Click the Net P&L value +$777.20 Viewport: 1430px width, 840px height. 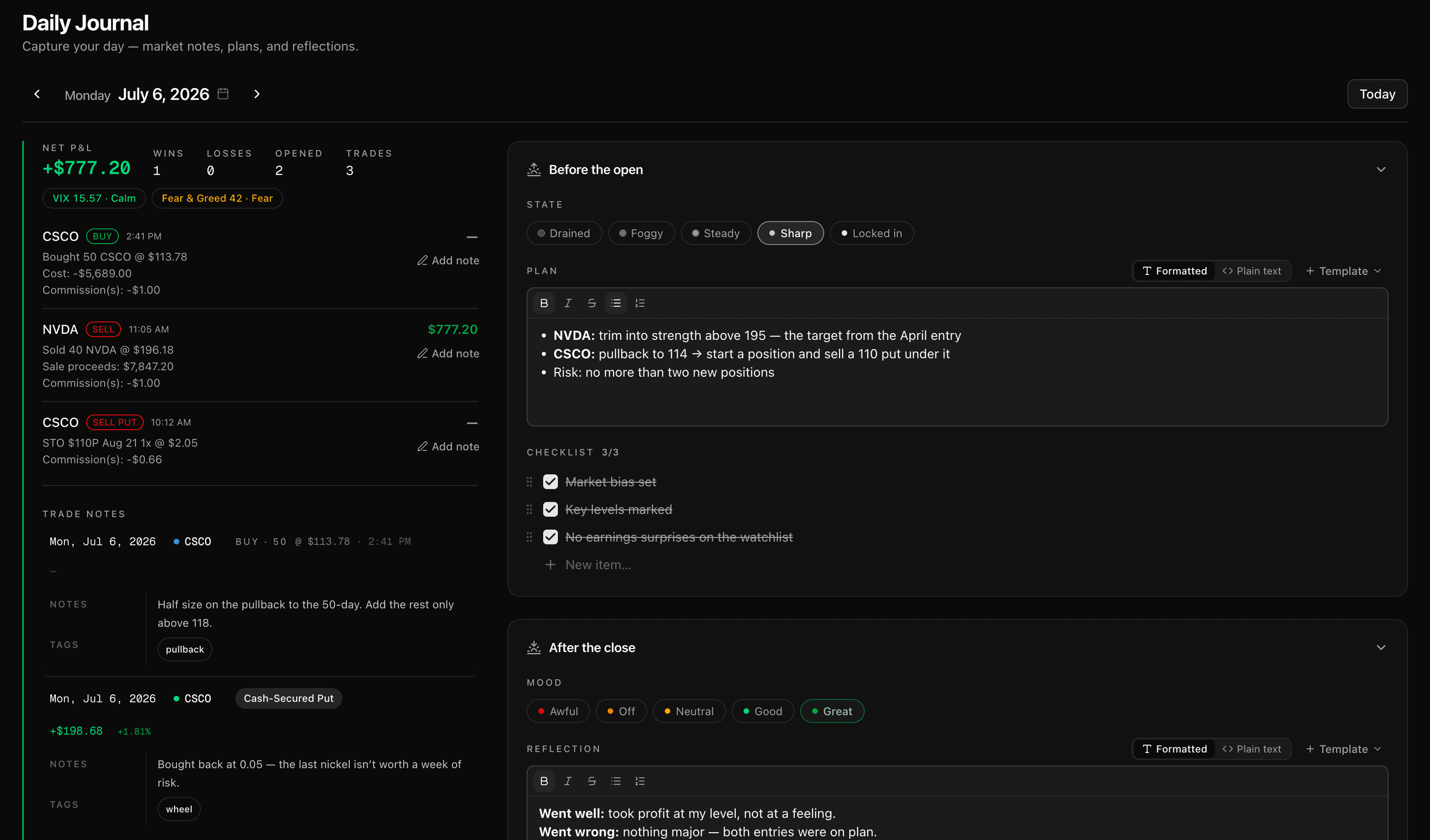coord(87,169)
